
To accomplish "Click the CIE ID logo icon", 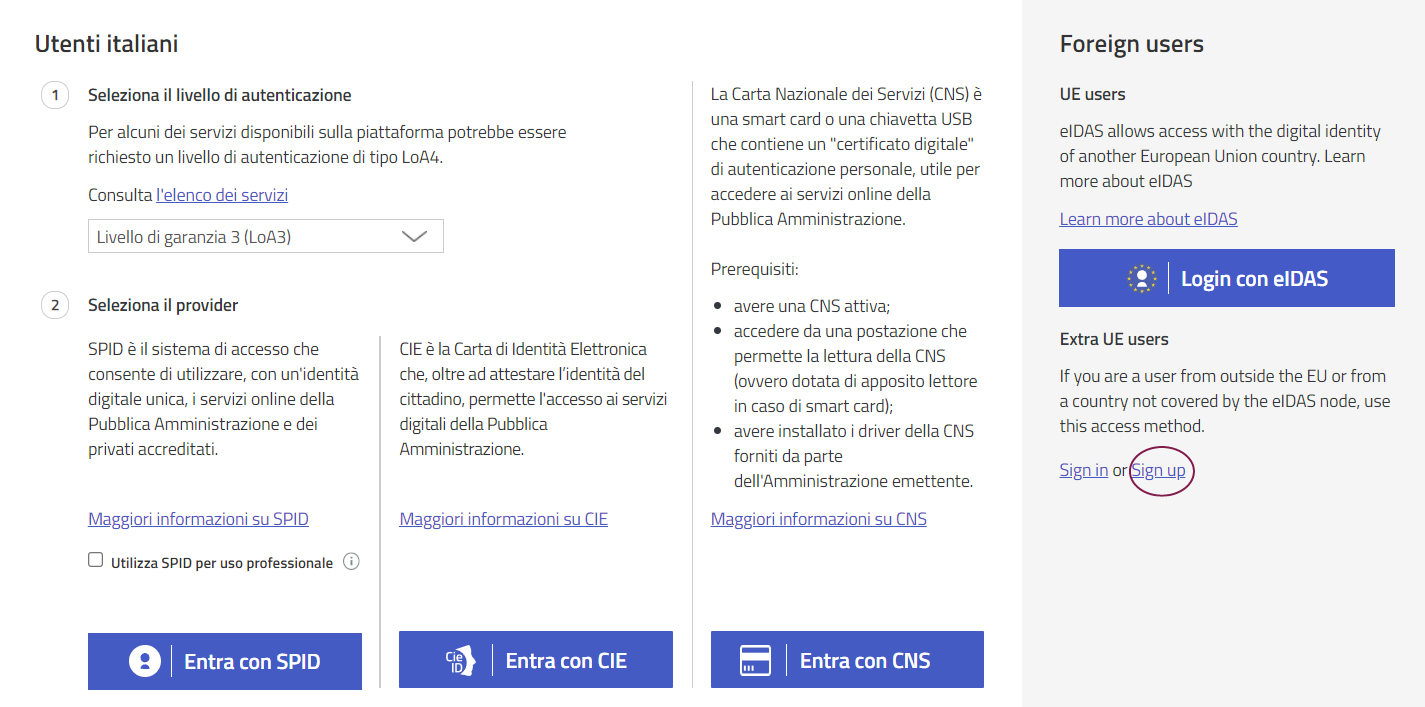I will 459,660.
